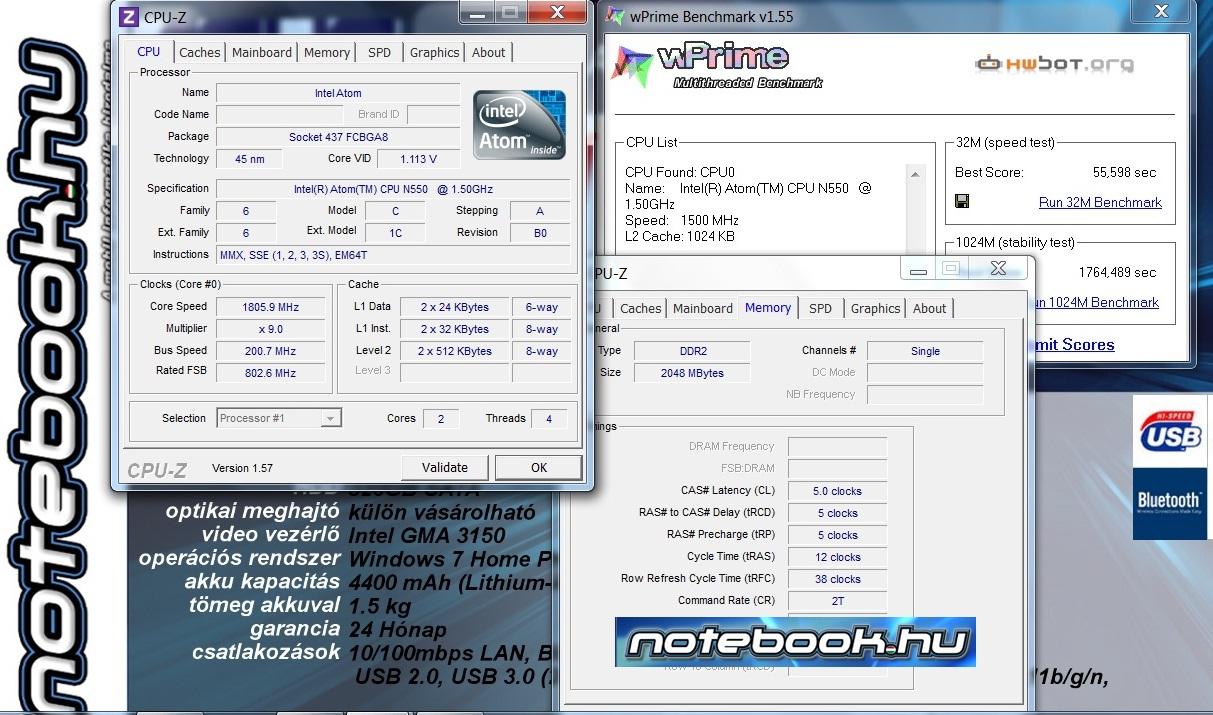Click the Name field showing Intel Atom

338,93
